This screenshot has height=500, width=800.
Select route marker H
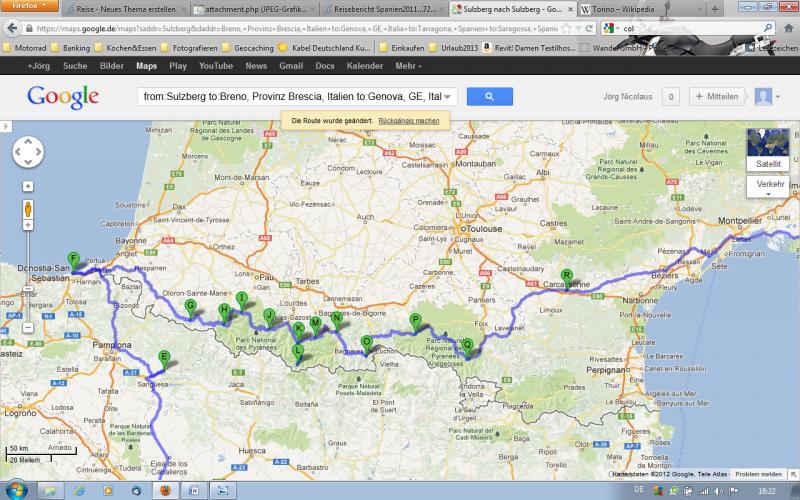pos(224,312)
